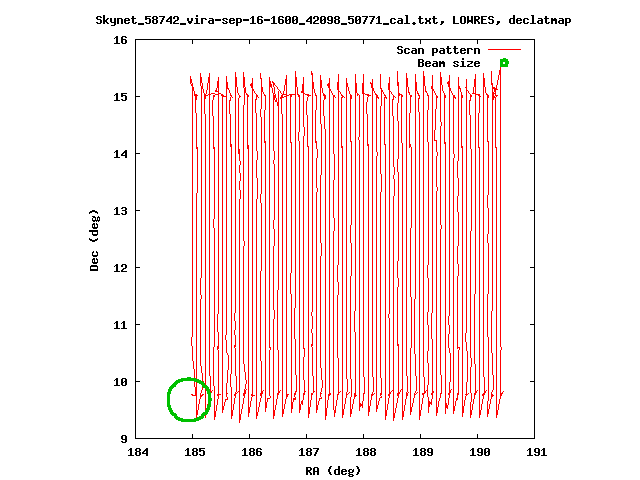Click the x-axis tick label 185
This screenshot has height=480, width=640.
(x=195, y=452)
